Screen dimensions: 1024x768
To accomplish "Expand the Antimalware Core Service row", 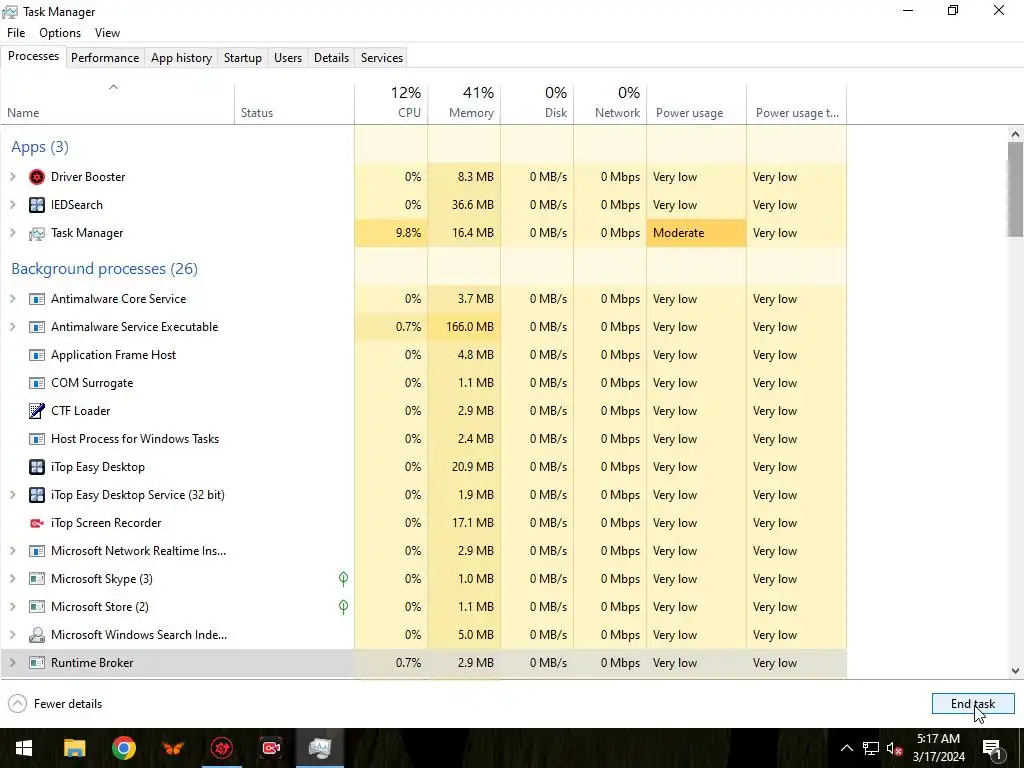I will (12, 299).
